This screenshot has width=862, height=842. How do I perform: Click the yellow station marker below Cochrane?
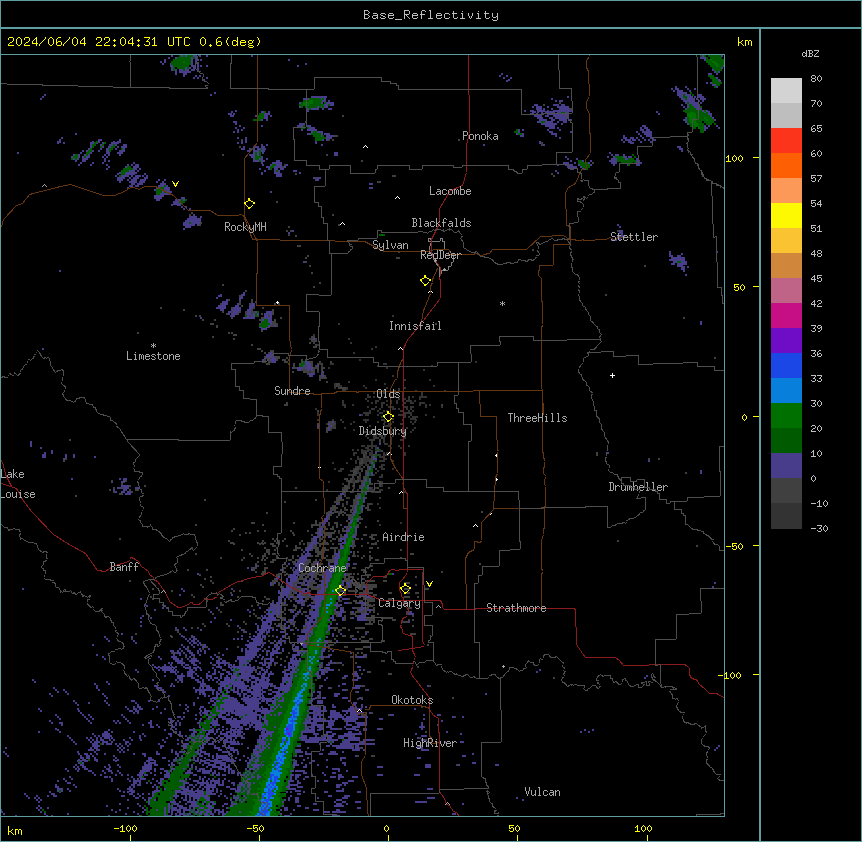tap(340, 590)
